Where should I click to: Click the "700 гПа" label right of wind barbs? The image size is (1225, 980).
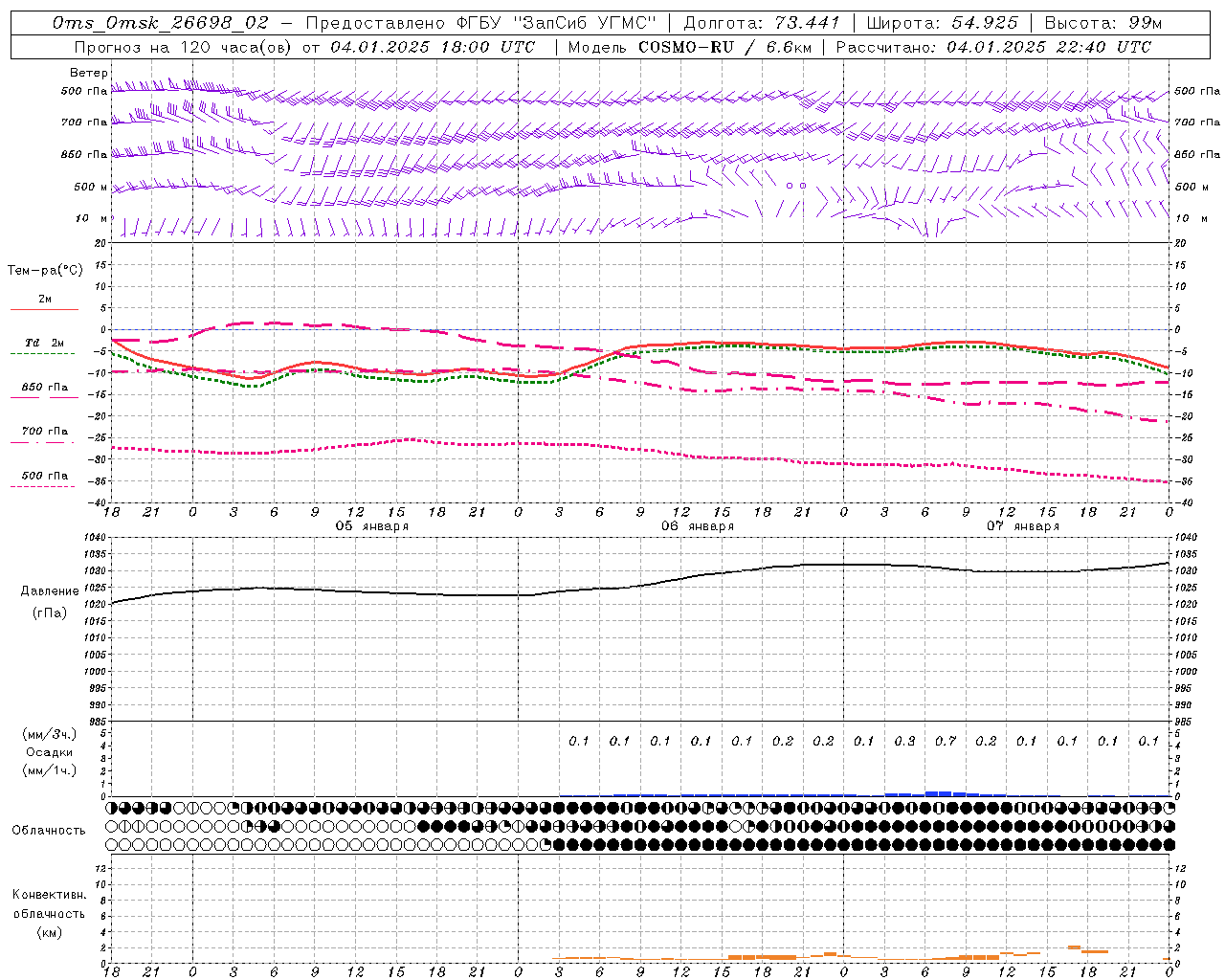(1197, 122)
